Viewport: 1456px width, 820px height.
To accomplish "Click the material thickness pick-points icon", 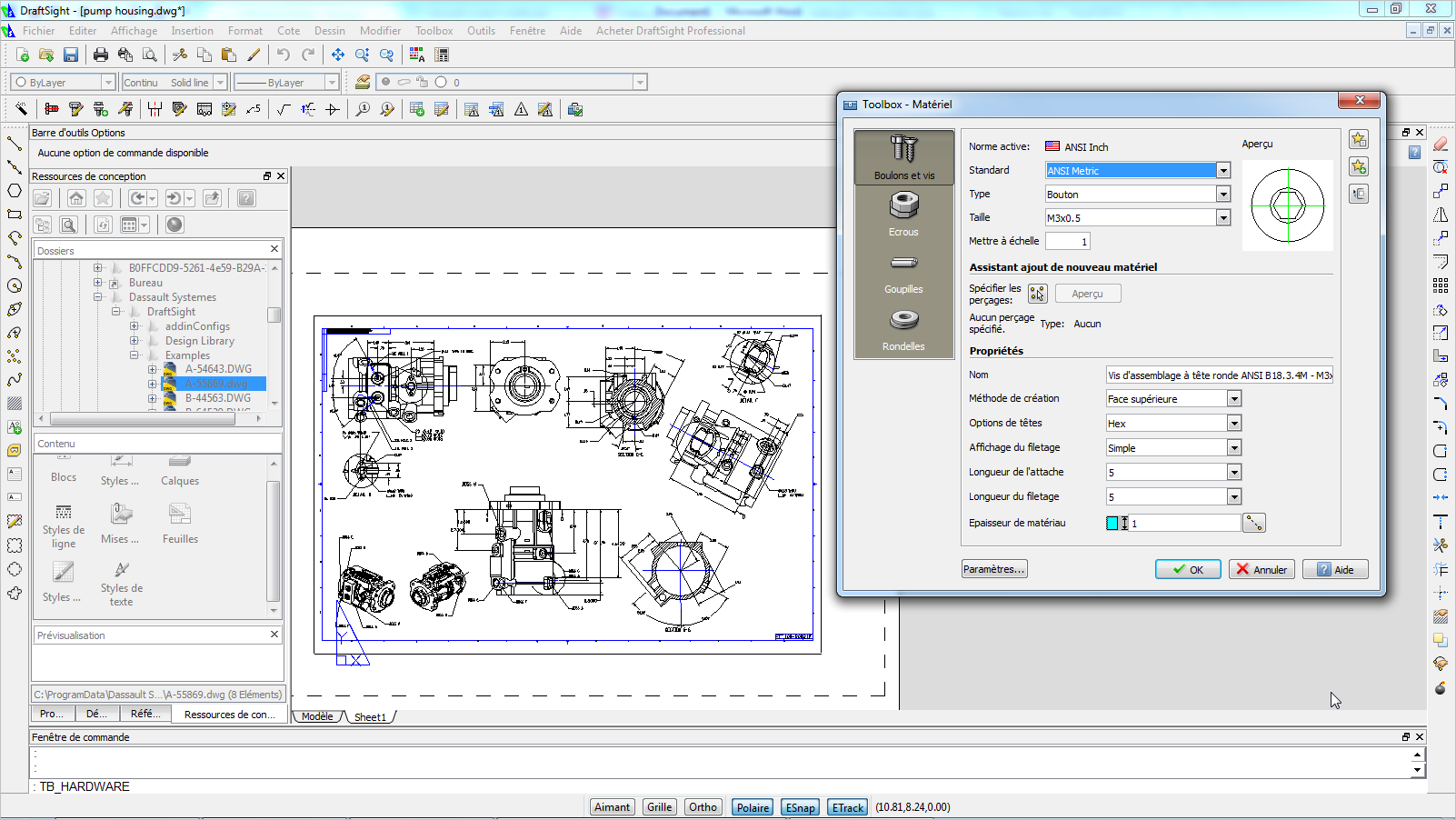I will pos(1254,523).
